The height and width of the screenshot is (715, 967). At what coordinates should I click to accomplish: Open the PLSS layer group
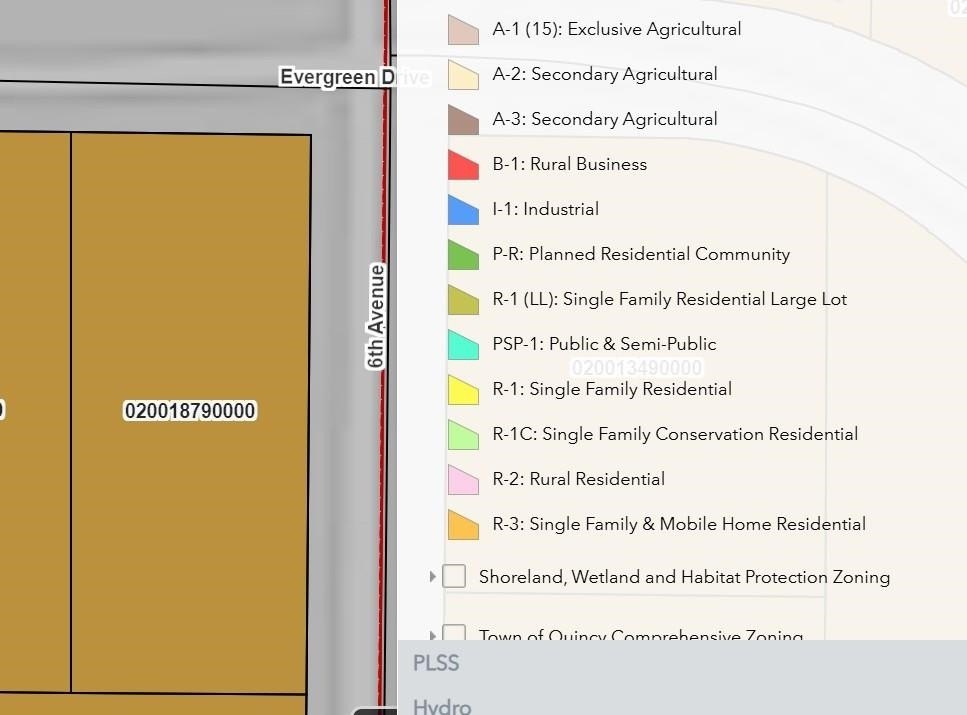[436, 663]
